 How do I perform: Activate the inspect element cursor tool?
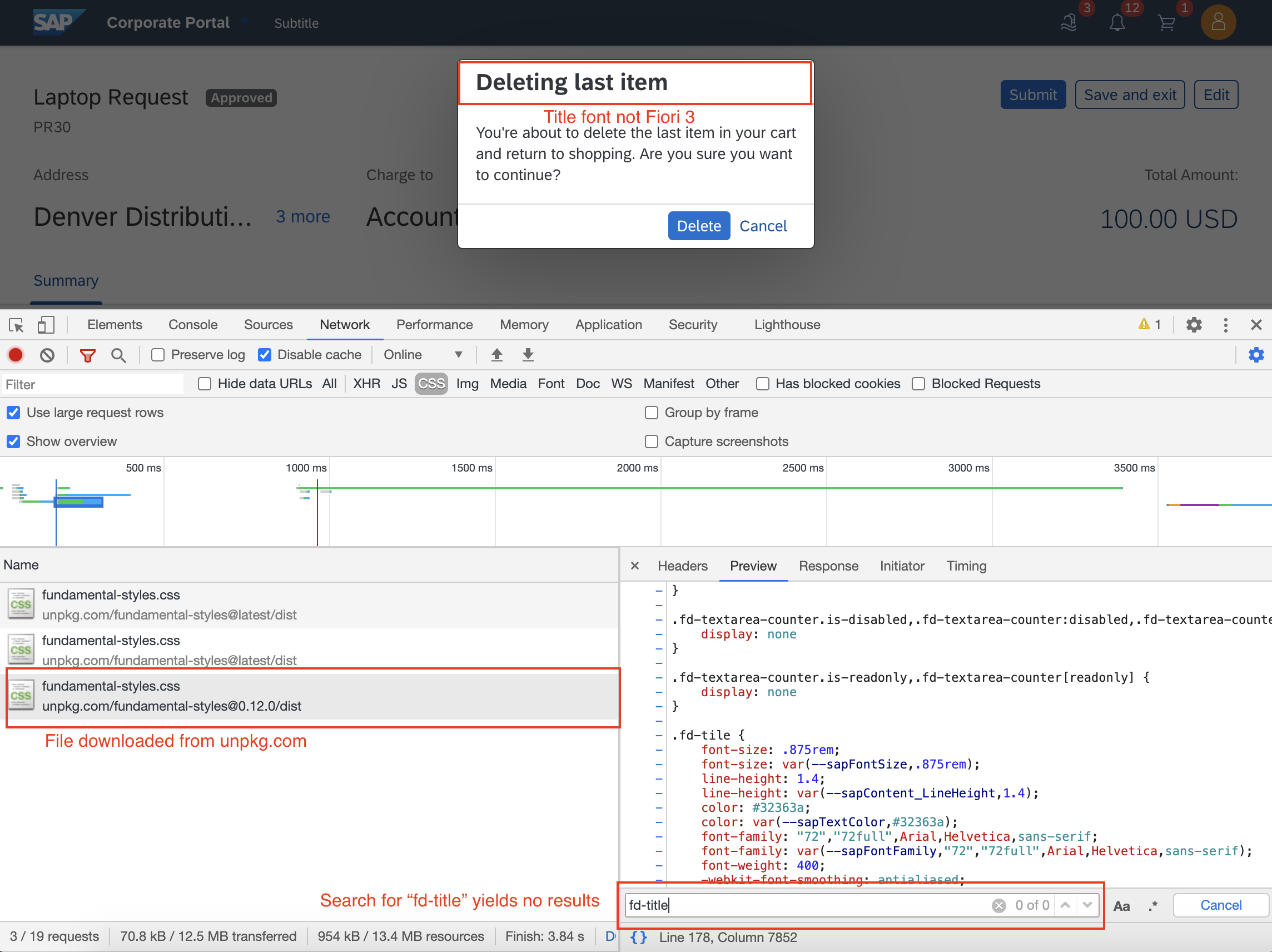(x=16, y=325)
